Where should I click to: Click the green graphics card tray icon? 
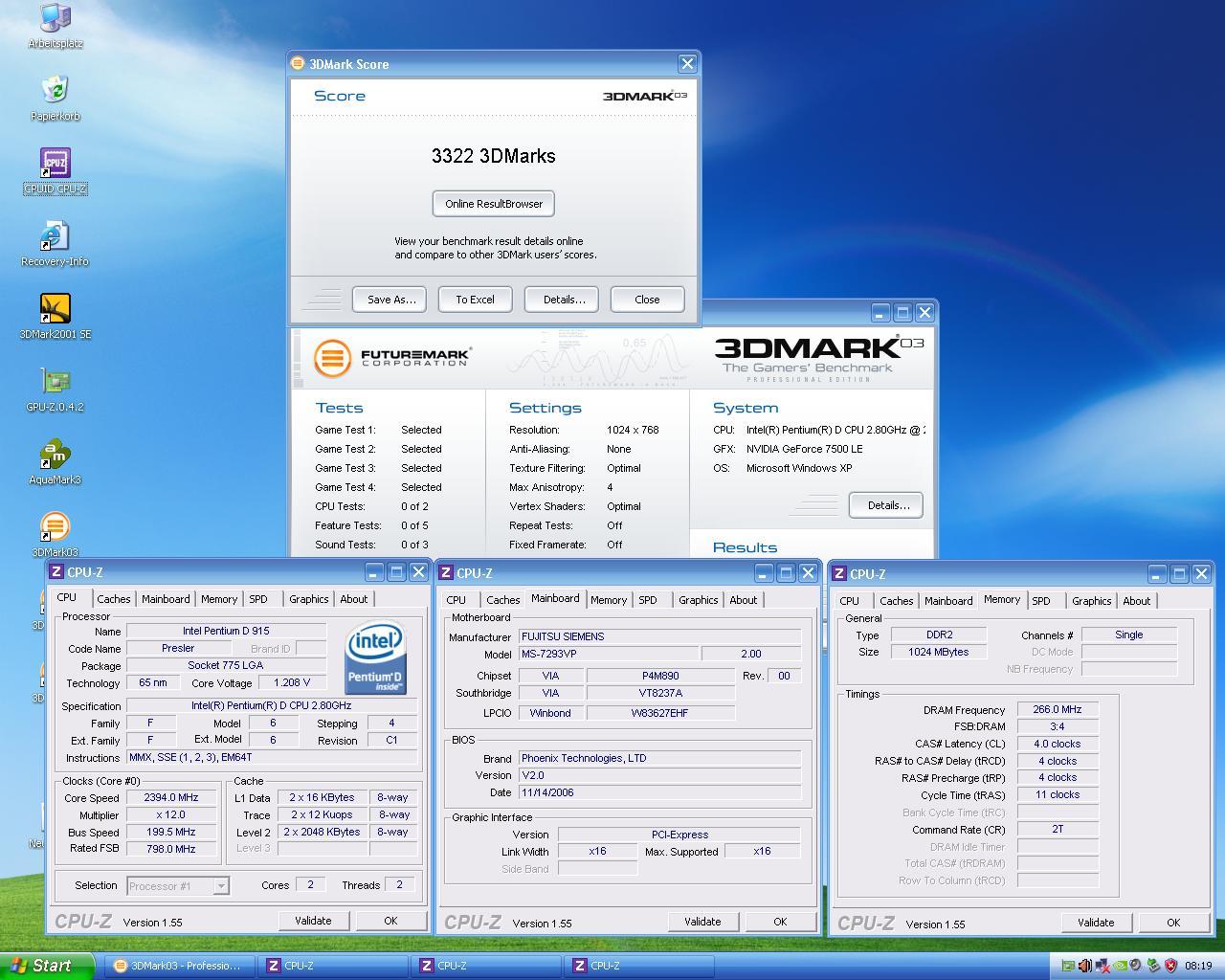point(1068,966)
